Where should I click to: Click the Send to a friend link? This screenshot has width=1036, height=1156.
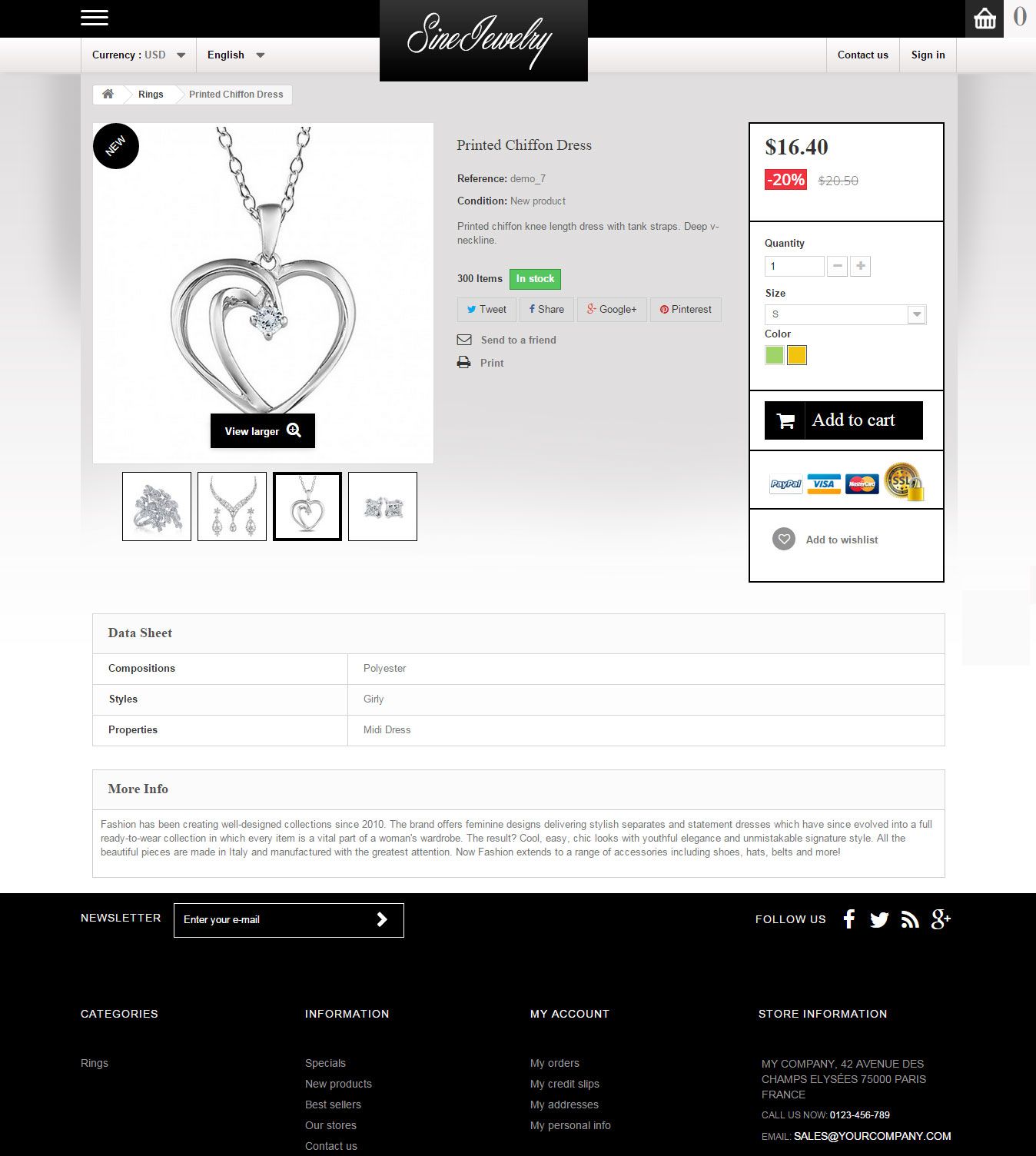tap(518, 340)
